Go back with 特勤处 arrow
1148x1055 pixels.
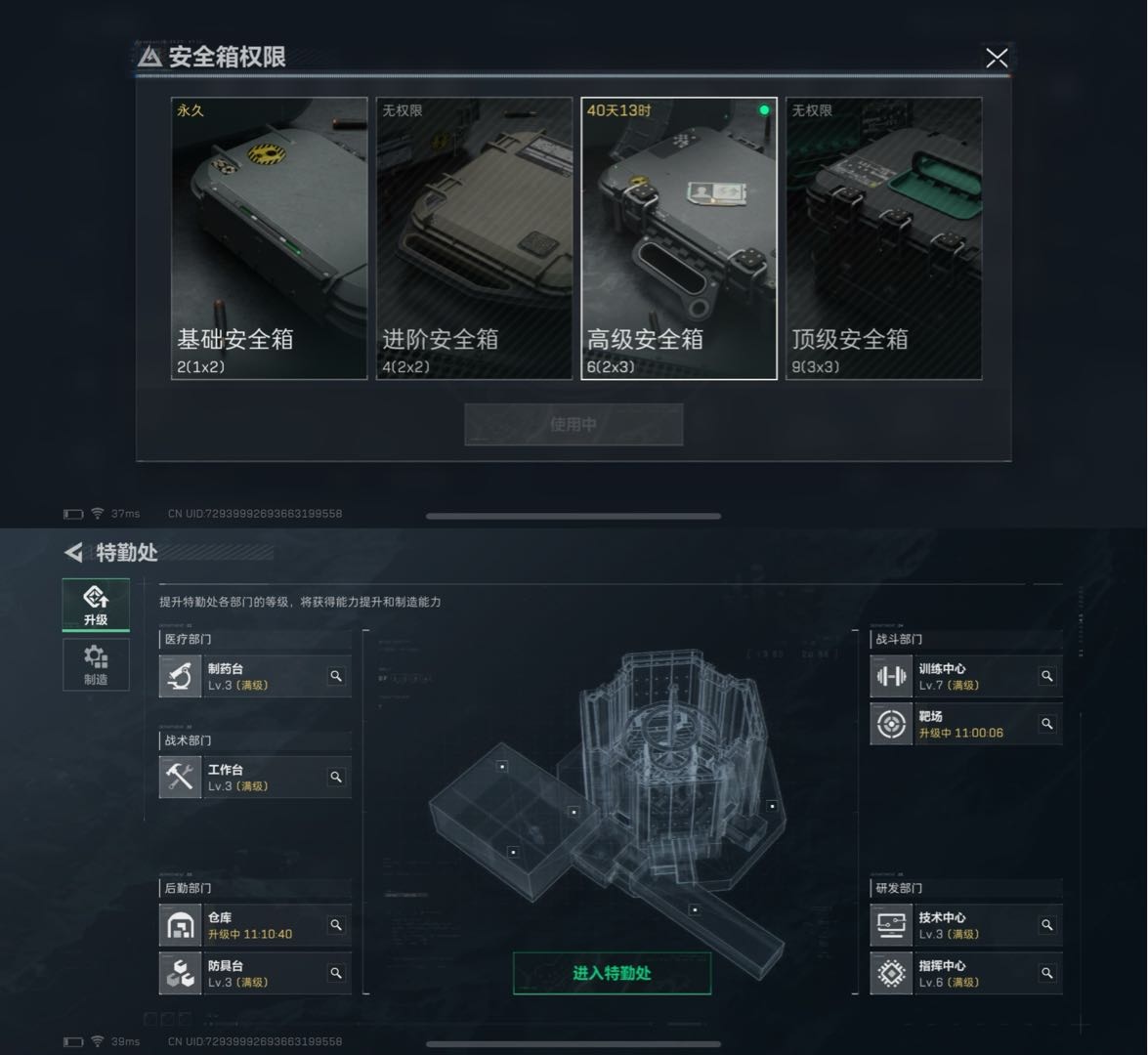click(x=74, y=553)
